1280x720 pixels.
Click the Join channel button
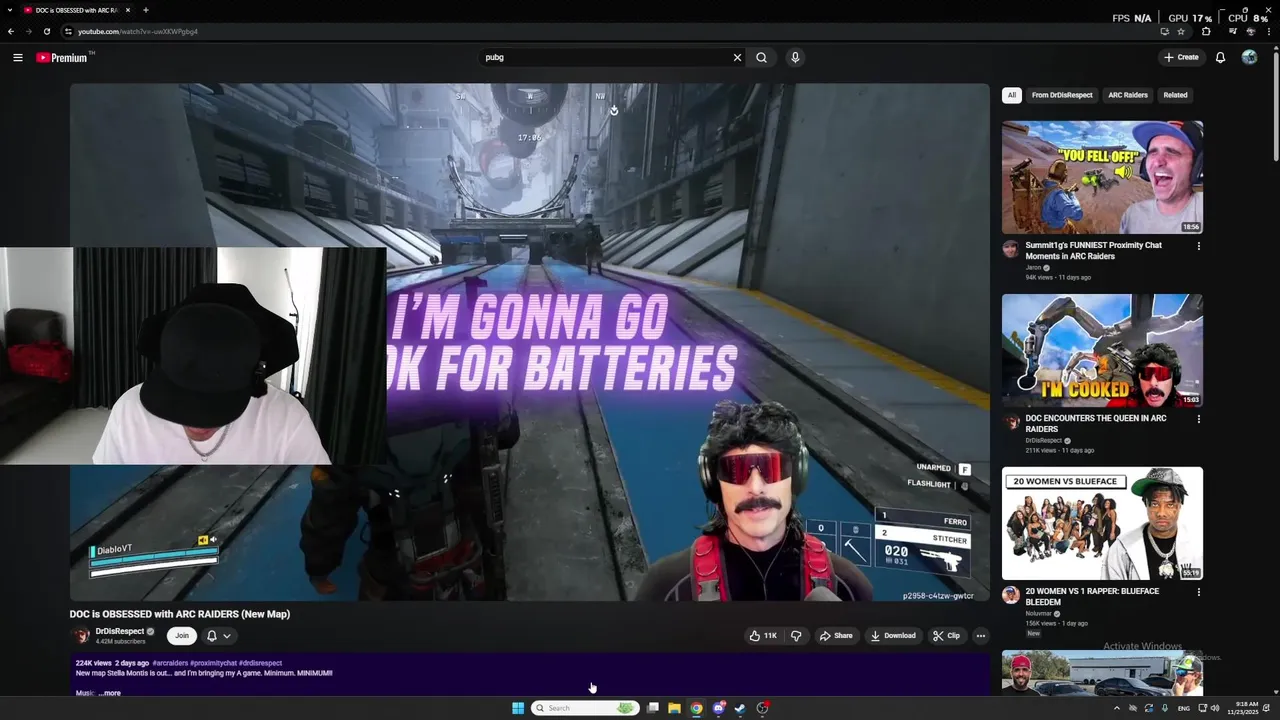point(182,635)
